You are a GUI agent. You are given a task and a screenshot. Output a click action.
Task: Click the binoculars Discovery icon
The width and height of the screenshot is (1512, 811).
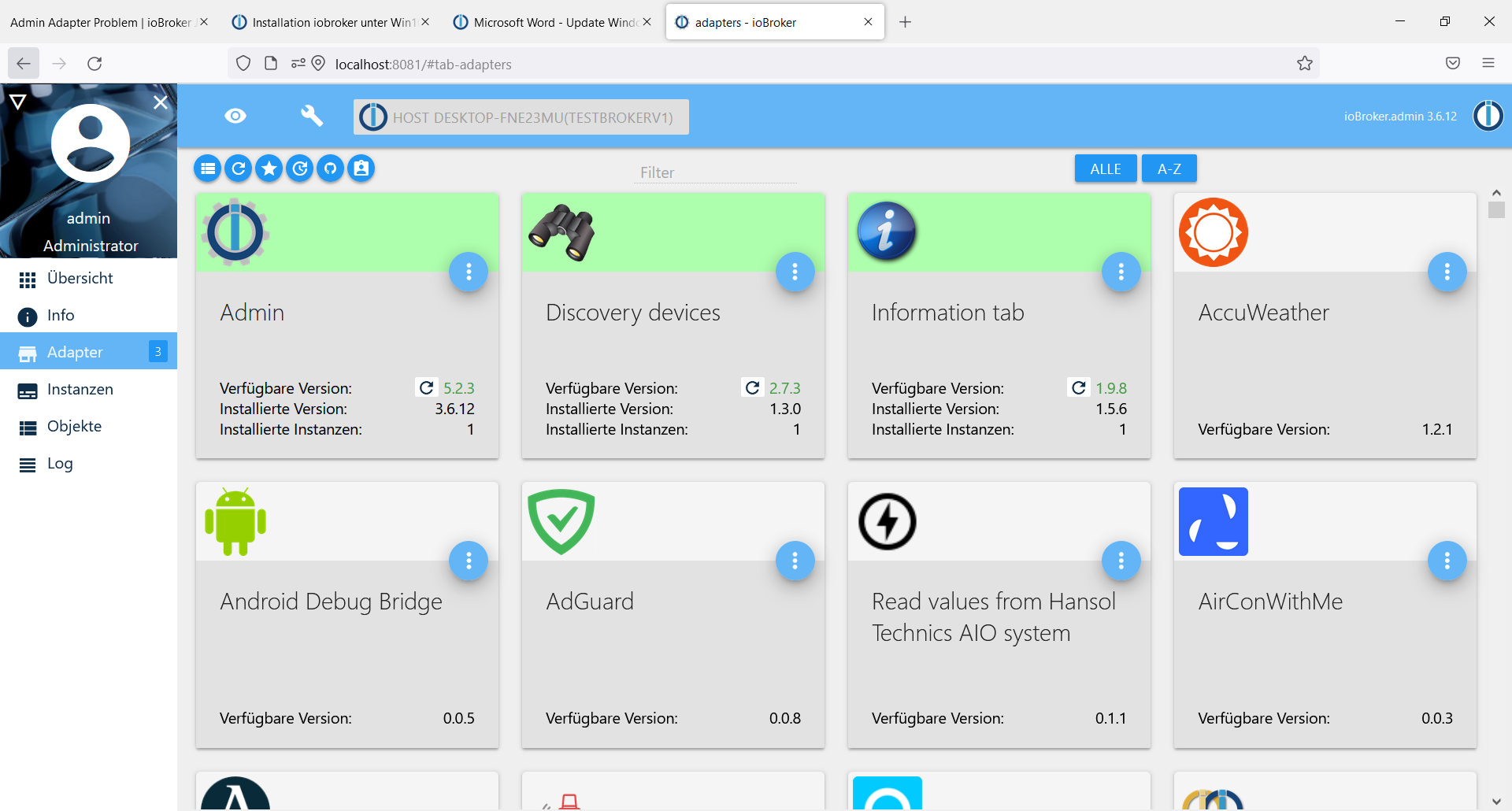point(561,232)
